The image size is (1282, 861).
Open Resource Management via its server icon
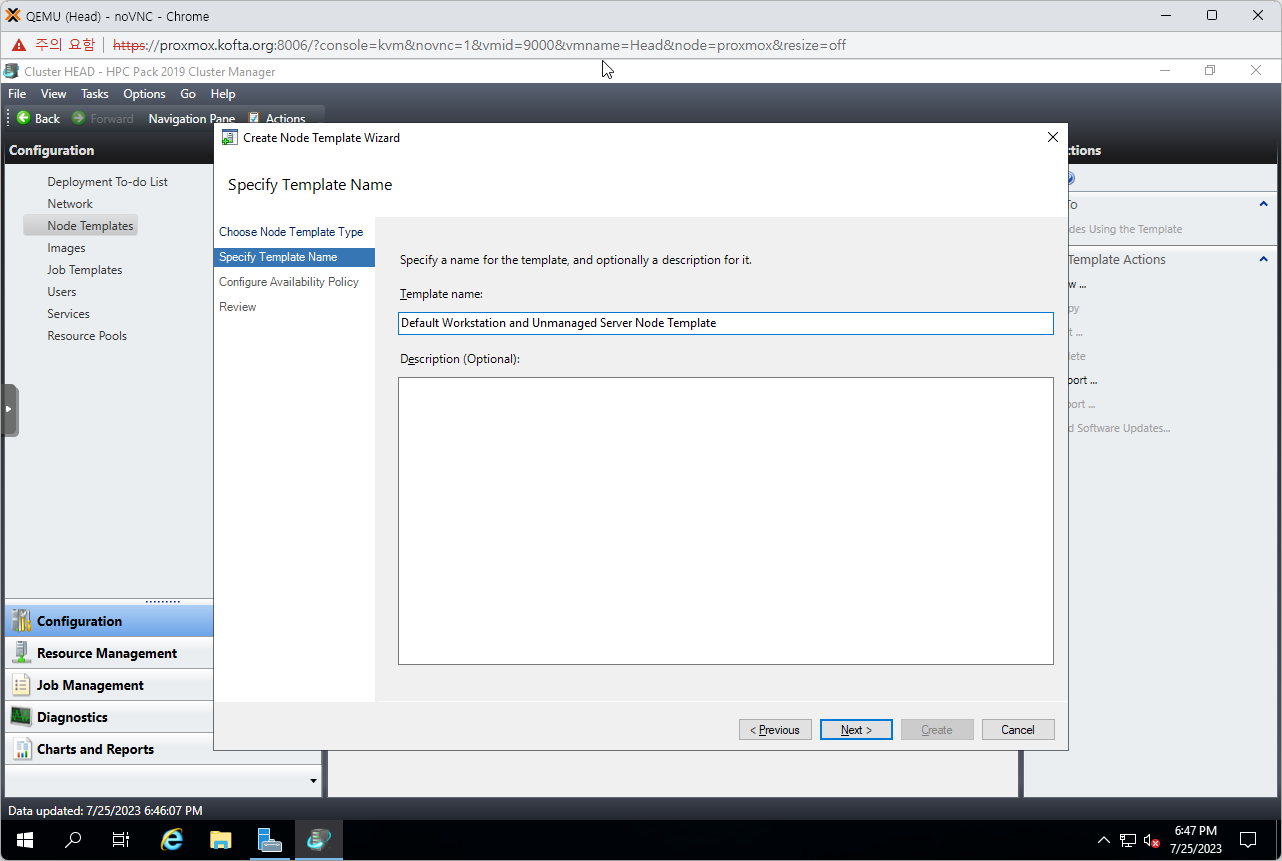click(20, 653)
